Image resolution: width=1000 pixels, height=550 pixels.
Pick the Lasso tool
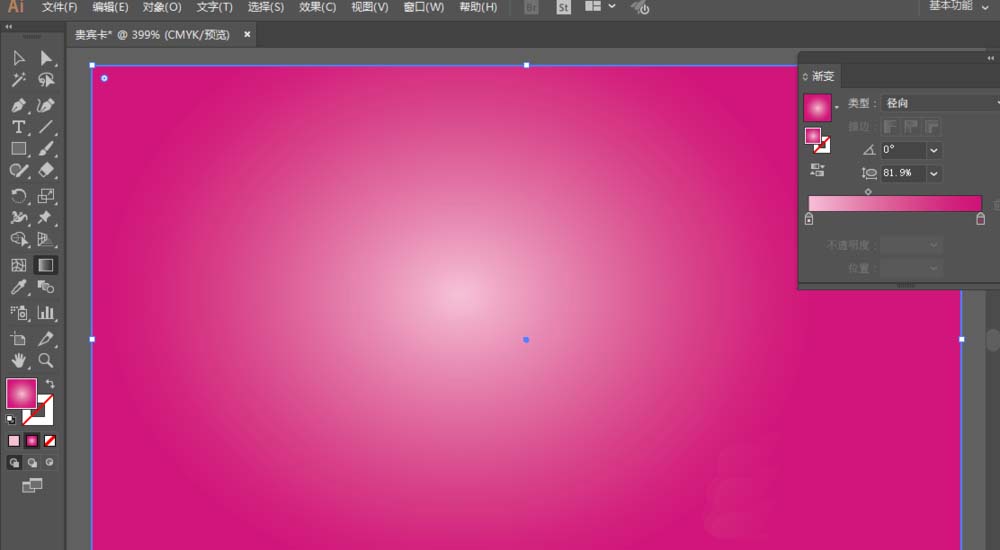[46, 80]
